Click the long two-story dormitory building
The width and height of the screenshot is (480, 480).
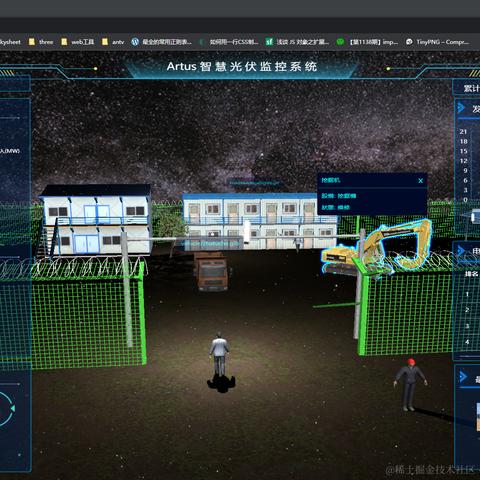[x=259, y=221]
